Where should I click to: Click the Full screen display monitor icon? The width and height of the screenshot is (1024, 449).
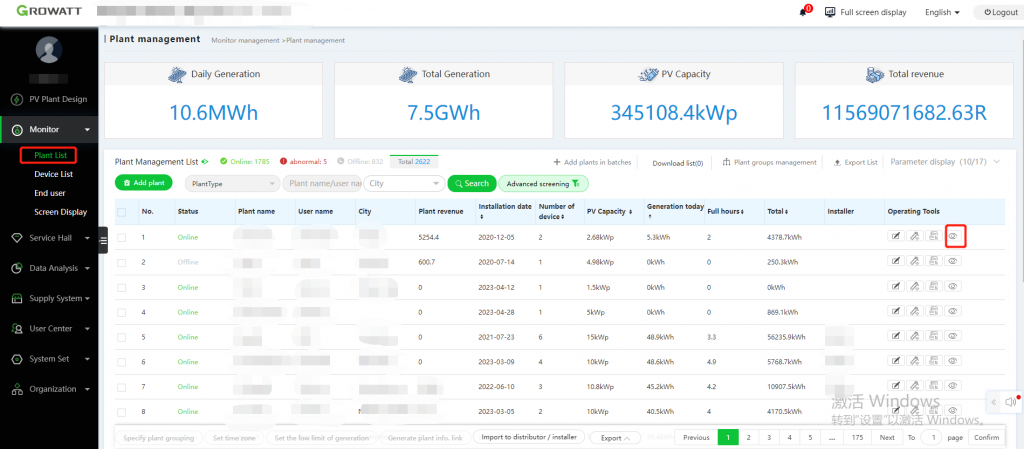tap(830, 12)
